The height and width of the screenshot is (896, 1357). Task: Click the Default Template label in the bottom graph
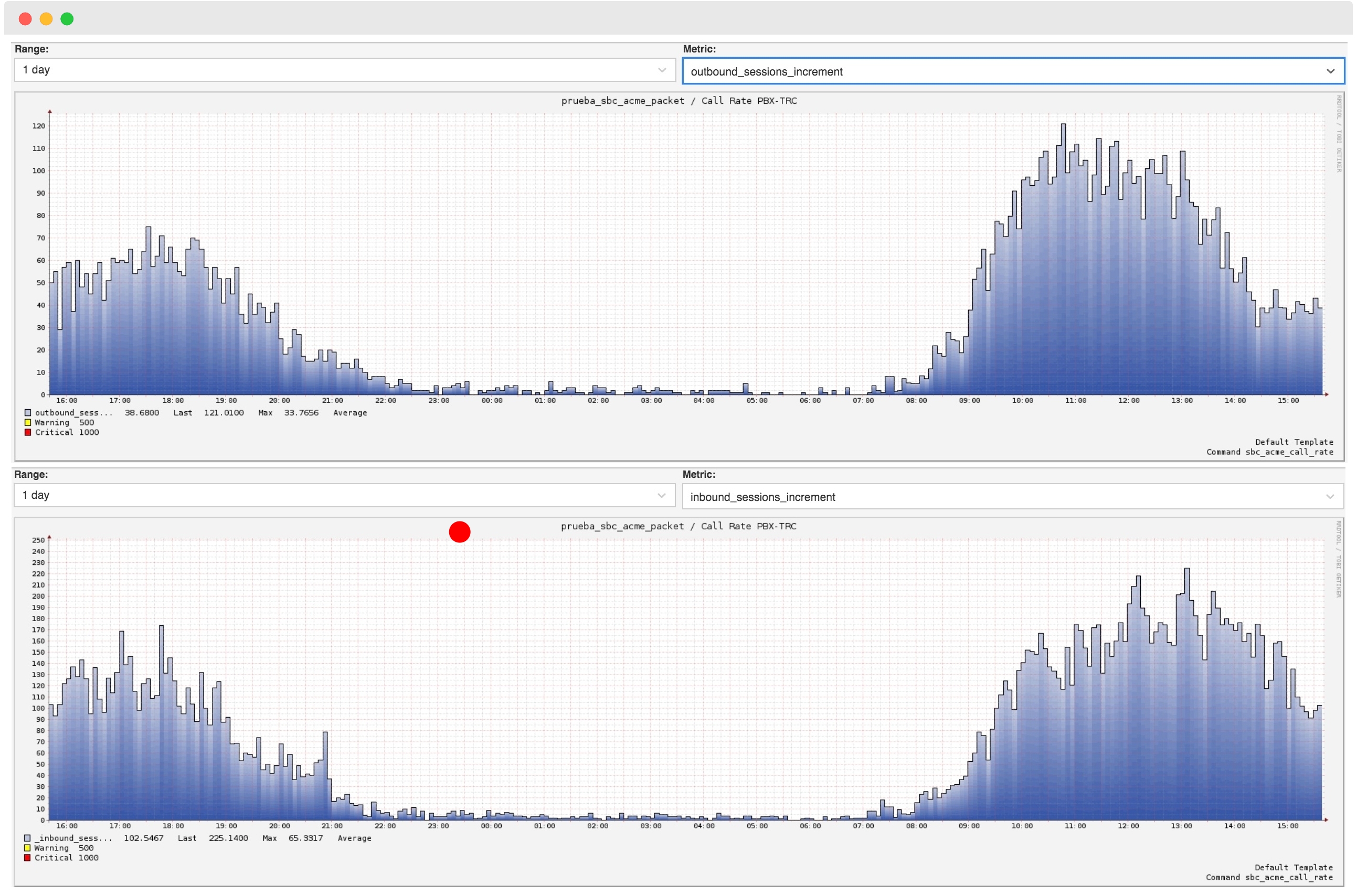1294,868
